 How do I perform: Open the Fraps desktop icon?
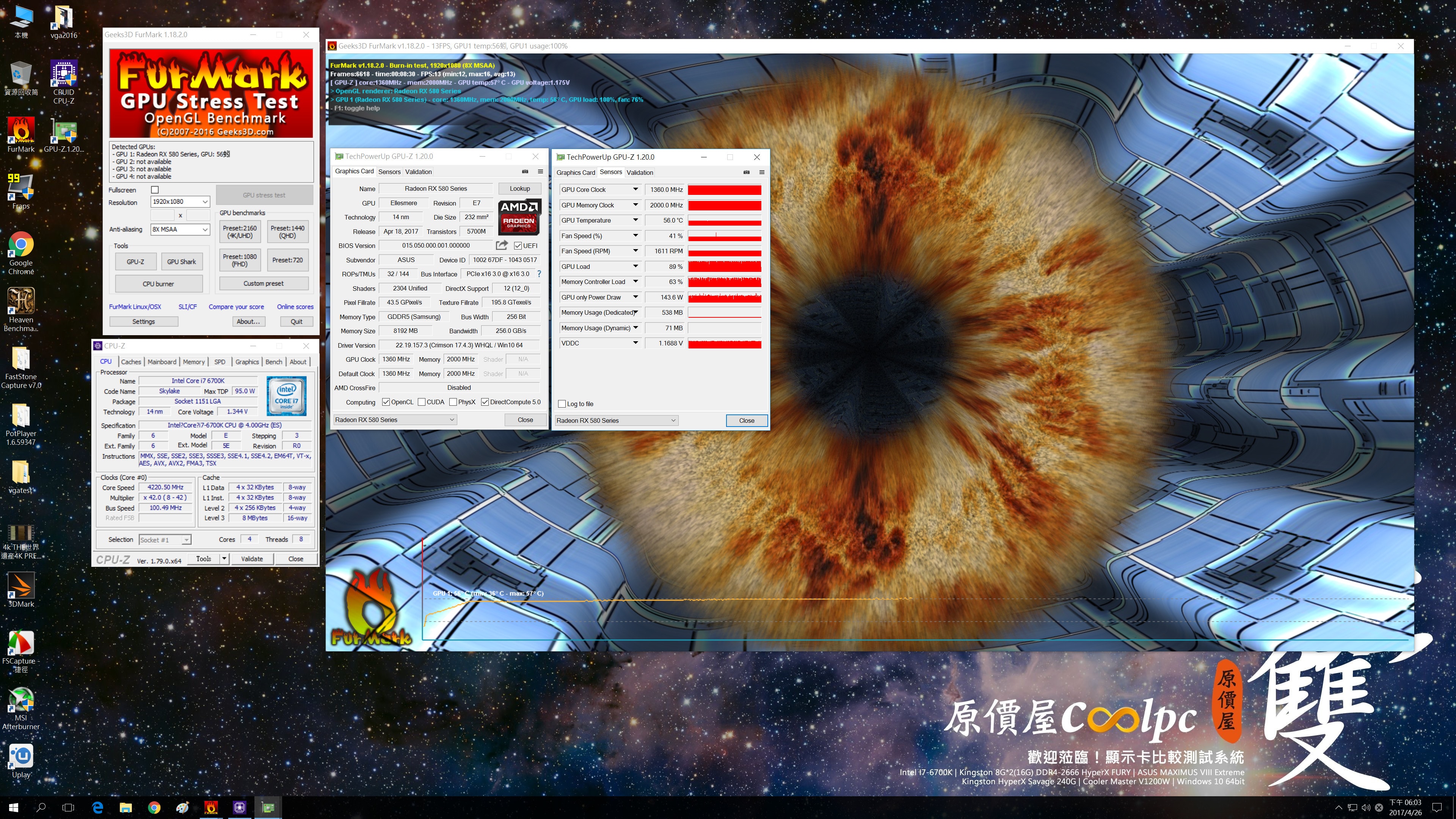pyautogui.click(x=21, y=191)
